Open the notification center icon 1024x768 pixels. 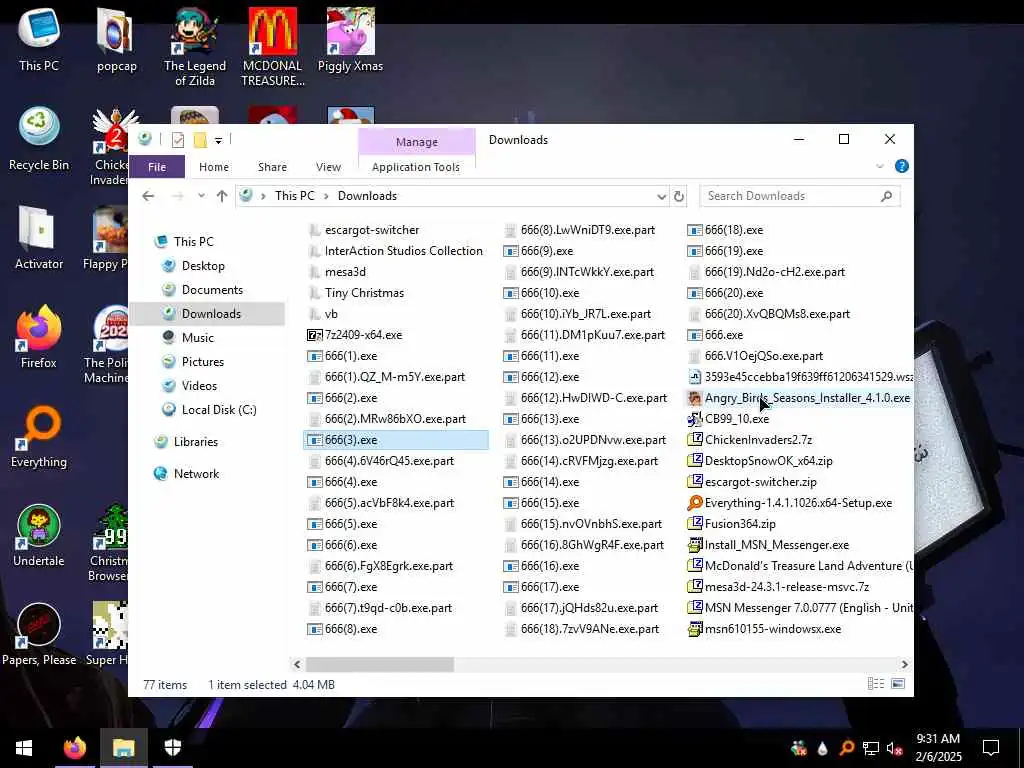(x=991, y=748)
